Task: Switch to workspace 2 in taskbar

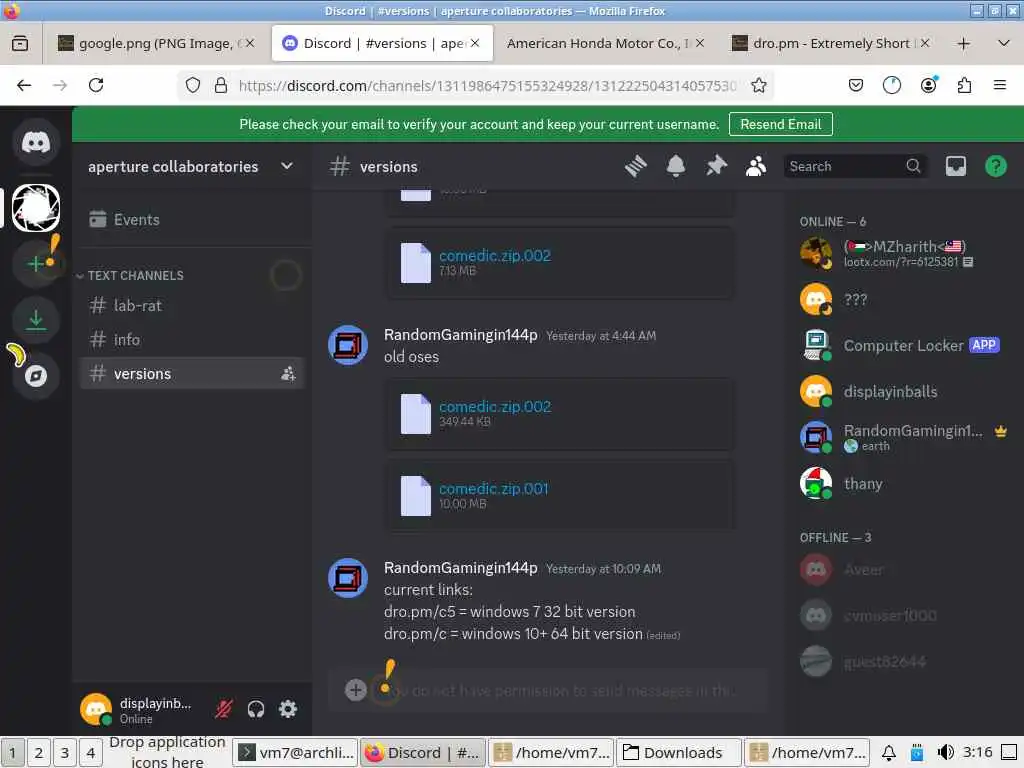Action: 39,753
